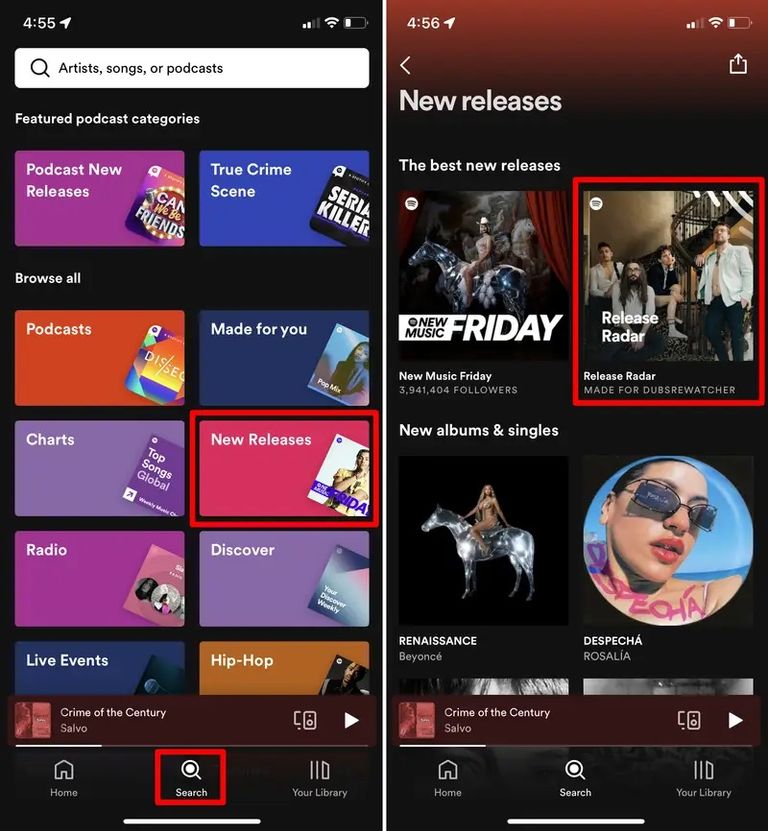Open DESPECHÁ single cover

pos(668,541)
